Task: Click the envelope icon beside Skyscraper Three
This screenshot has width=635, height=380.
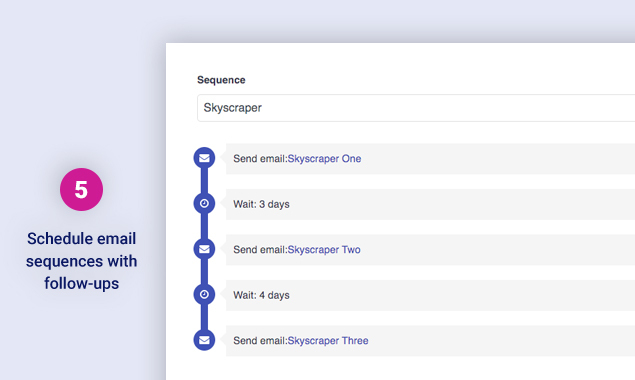Action: click(204, 340)
